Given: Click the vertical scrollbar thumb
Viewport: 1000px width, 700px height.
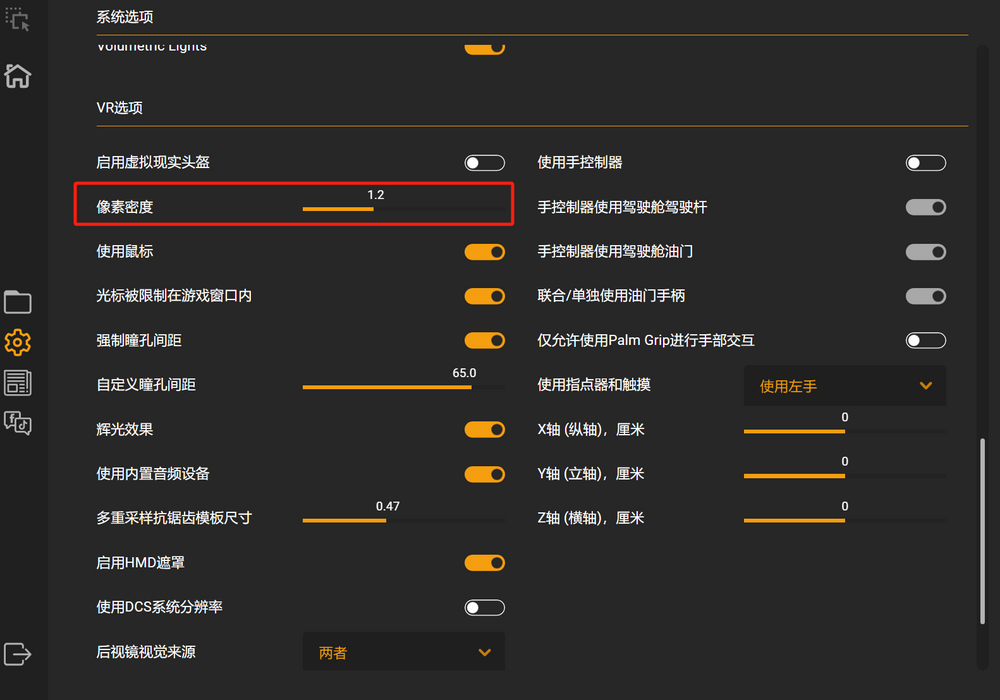Looking at the screenshot, I should pyautogui.click(x=982, y=531).
